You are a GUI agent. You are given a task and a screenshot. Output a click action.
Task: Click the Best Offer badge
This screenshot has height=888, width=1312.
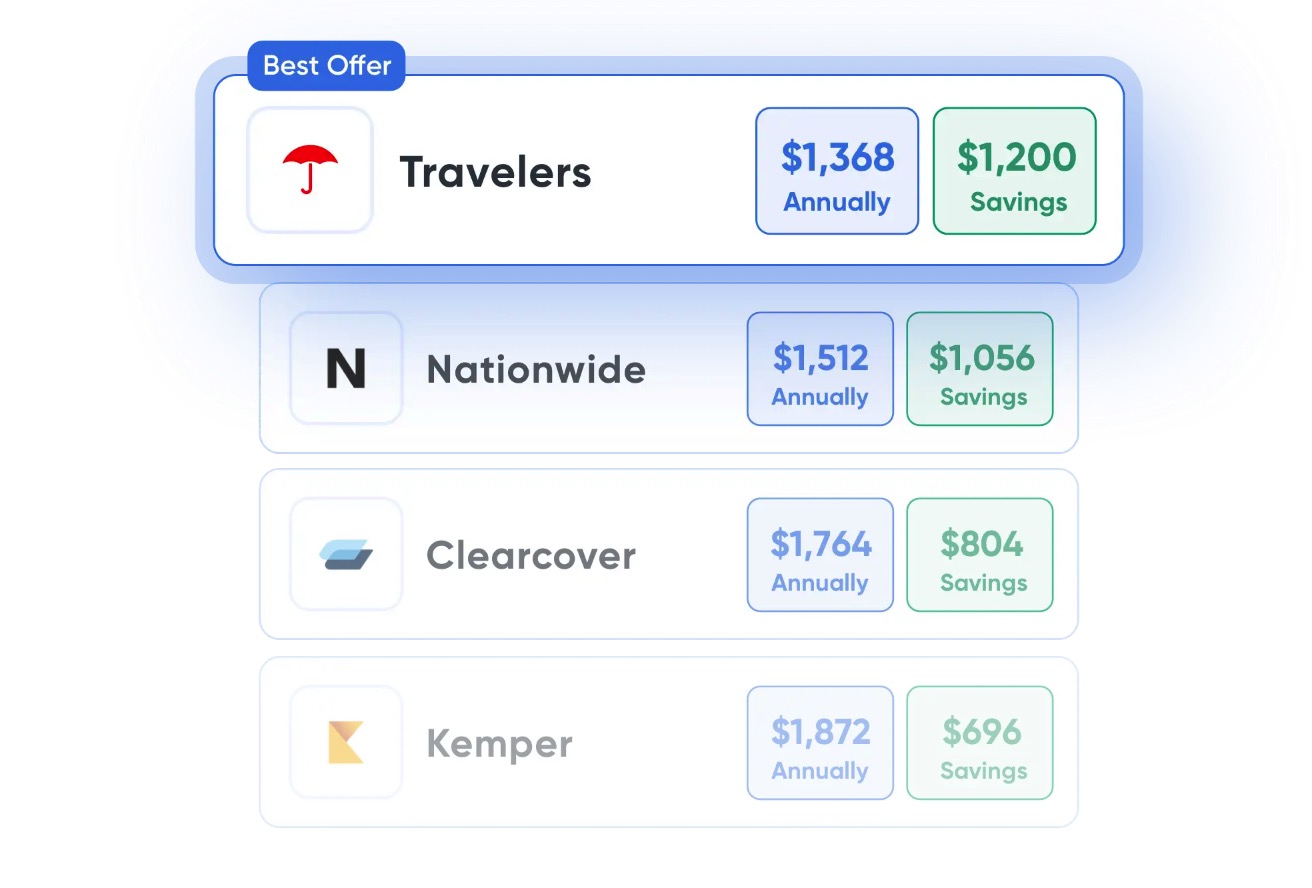(326, 66)
